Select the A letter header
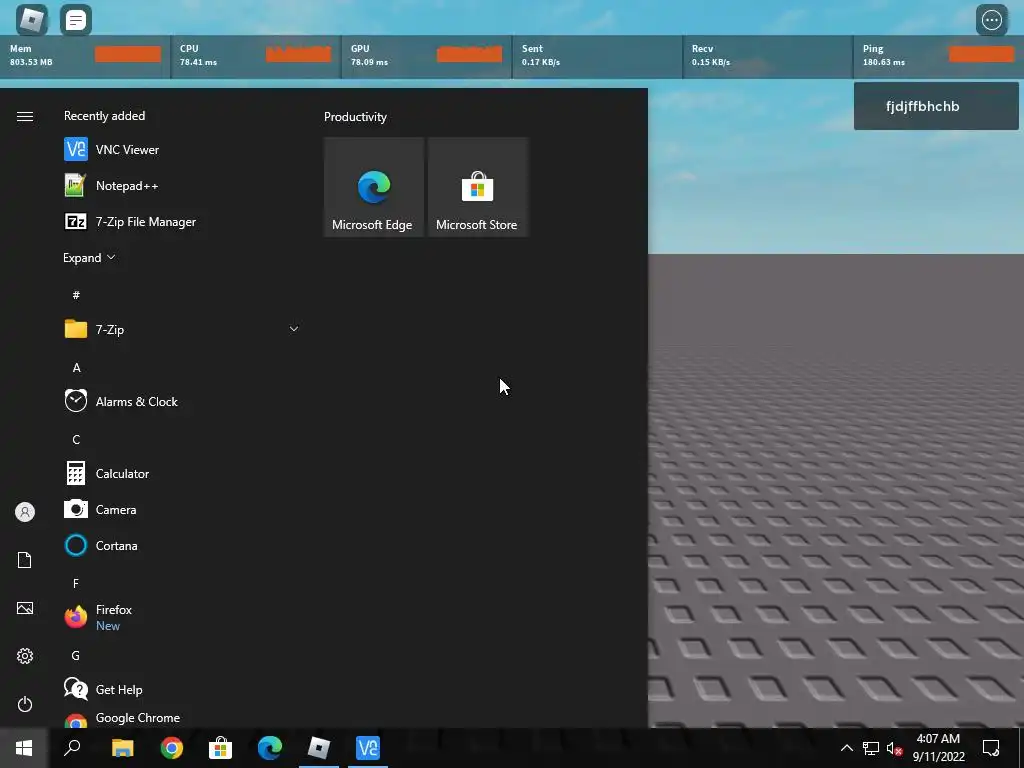The height and width of the screenshot is (768, 1024). (76, 367)
